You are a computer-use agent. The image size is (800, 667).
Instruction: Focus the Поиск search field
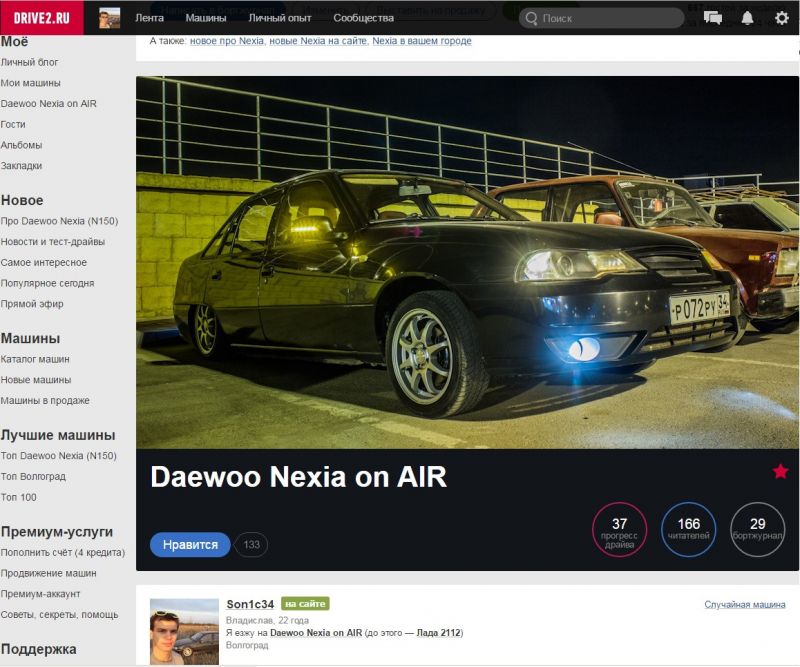(x=602, y=18)
